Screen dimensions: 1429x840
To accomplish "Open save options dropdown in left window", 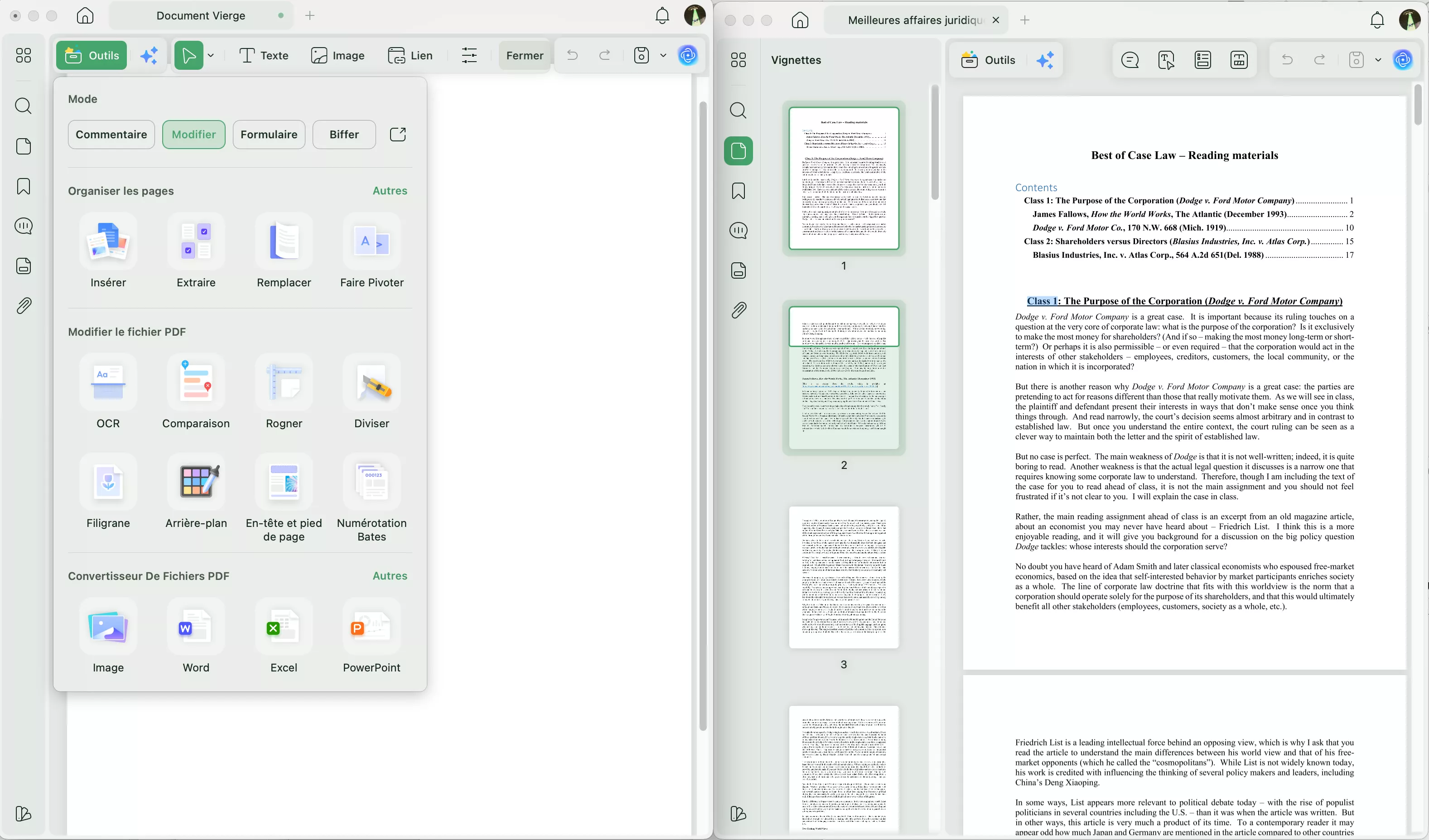I will [663, 56].
